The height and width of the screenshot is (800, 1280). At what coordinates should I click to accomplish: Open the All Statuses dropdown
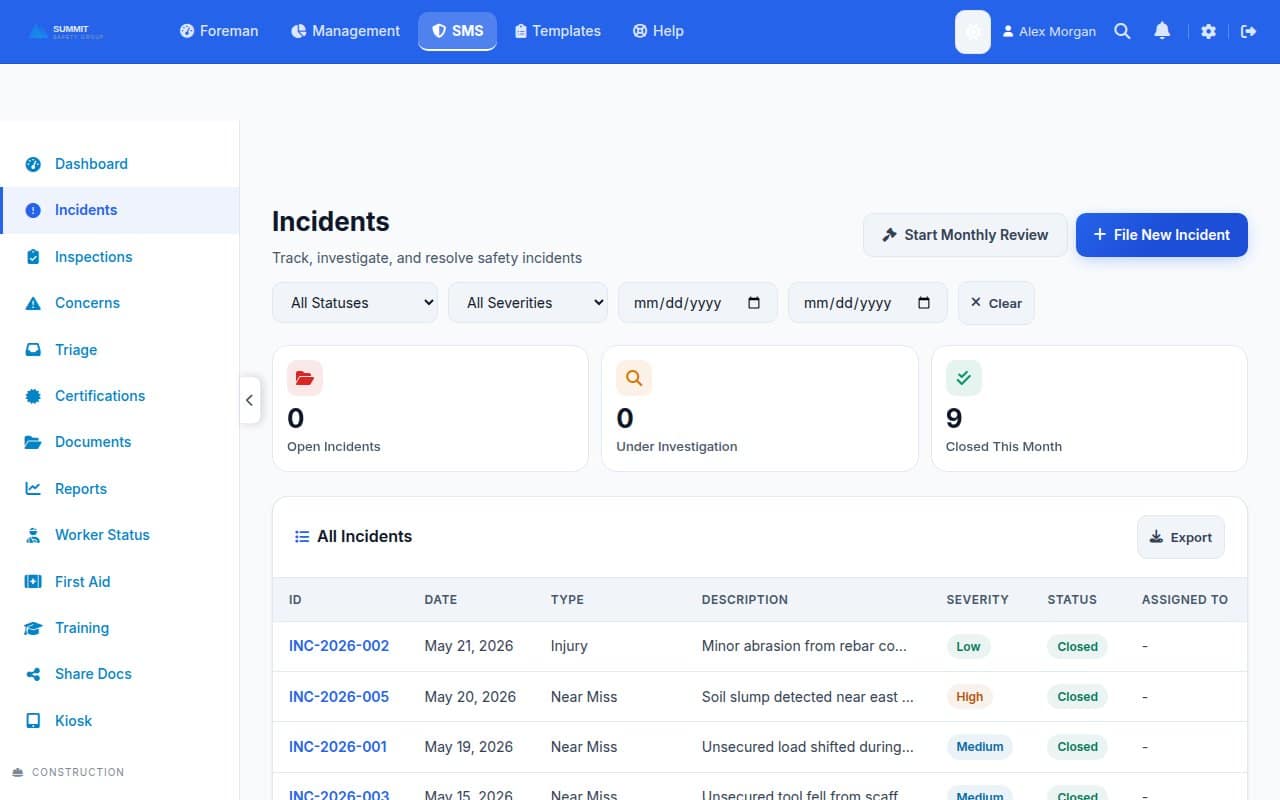tap(355, 303)
